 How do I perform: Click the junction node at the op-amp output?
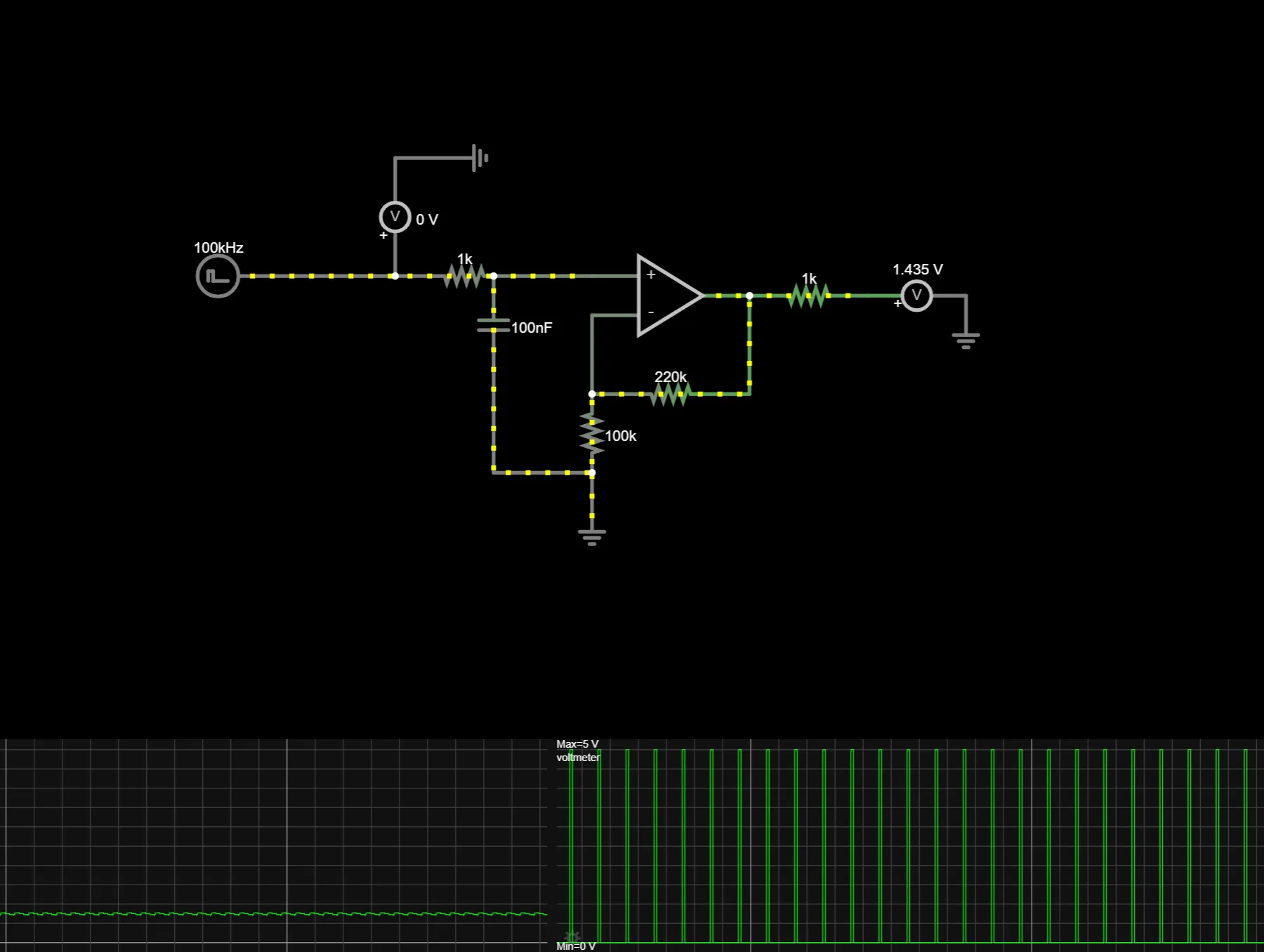(x=749, y=296)
